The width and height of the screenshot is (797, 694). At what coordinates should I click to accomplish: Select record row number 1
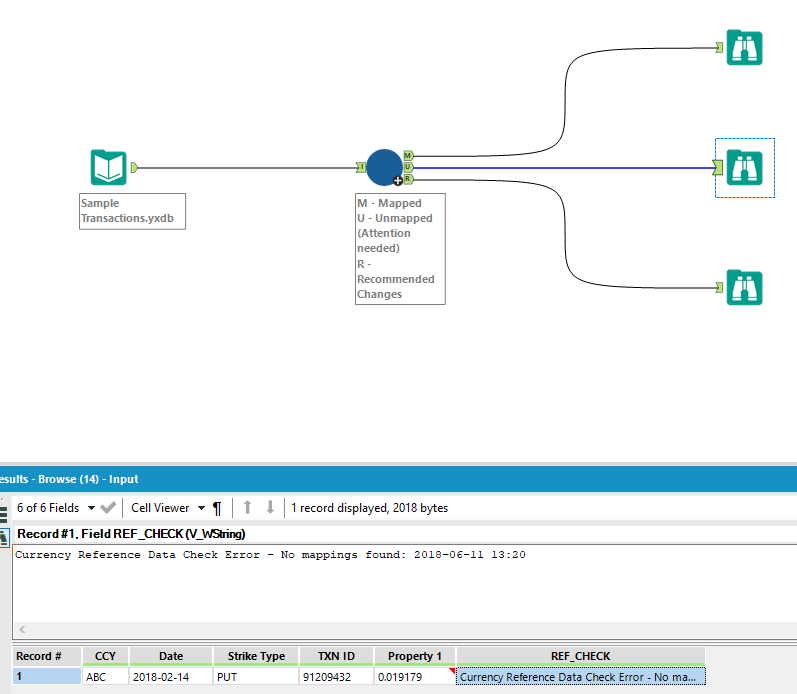click(x=47, y=677)
